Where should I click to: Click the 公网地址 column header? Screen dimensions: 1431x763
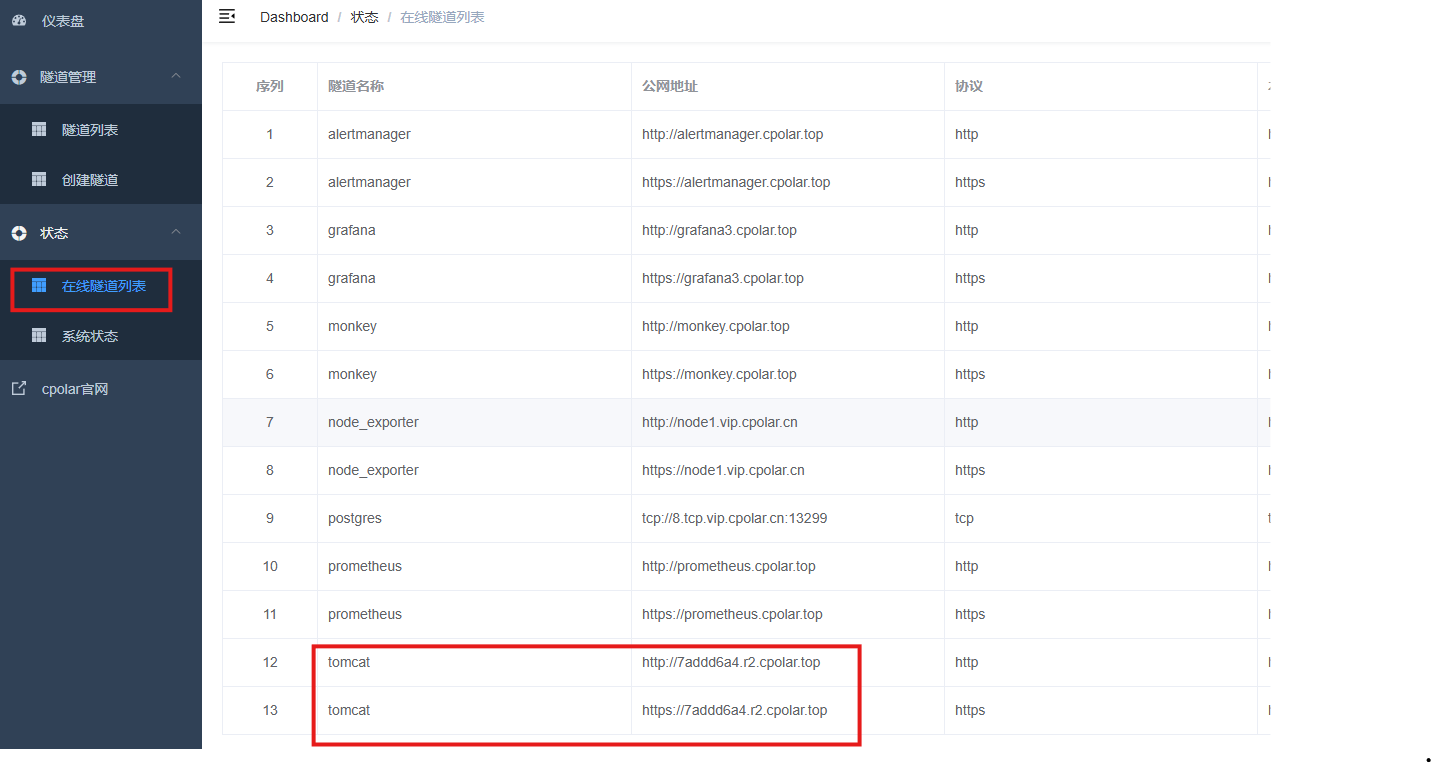coord(670,86)
